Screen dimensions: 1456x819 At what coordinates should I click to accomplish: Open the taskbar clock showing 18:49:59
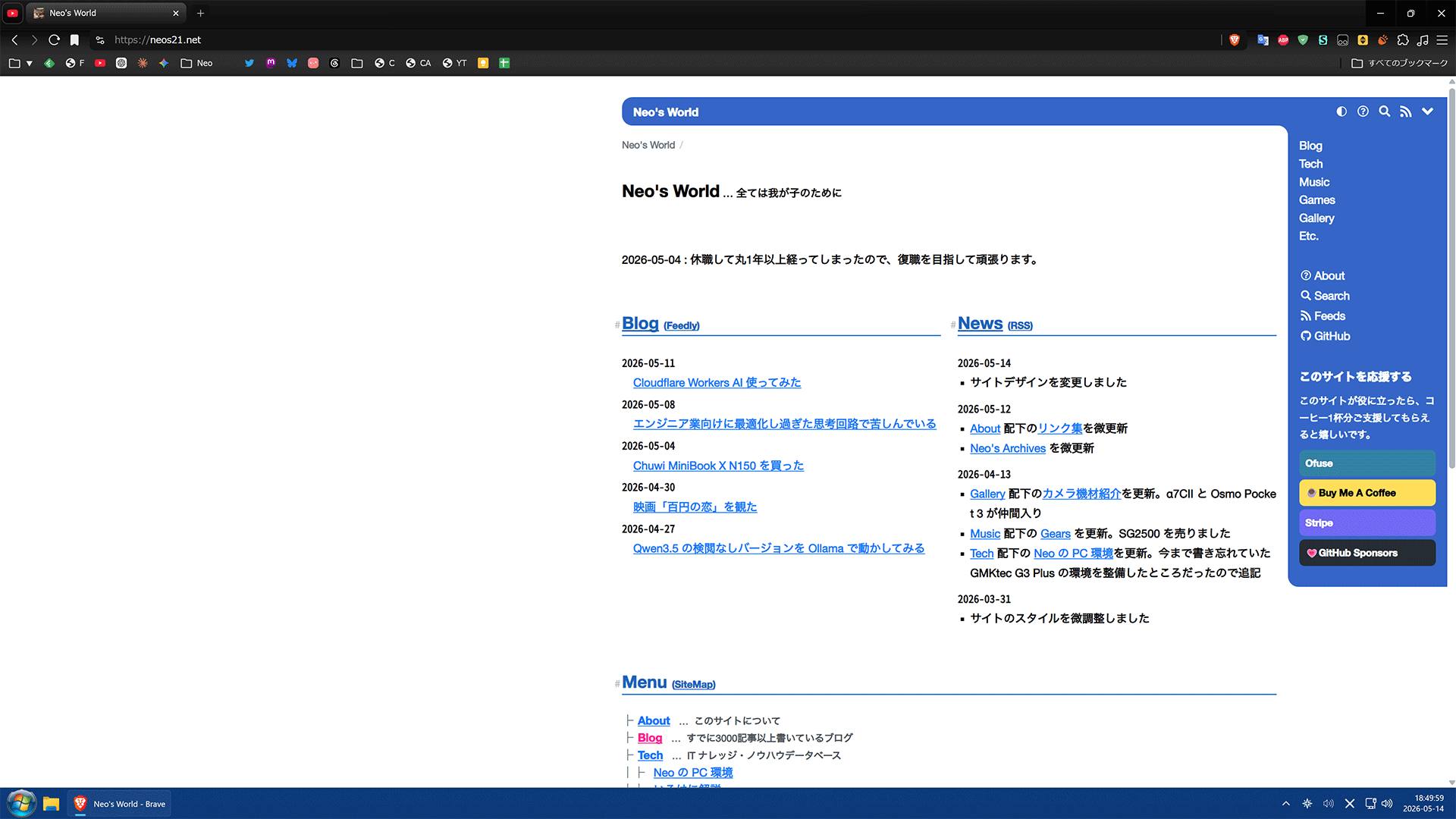tap(1423, 804)
